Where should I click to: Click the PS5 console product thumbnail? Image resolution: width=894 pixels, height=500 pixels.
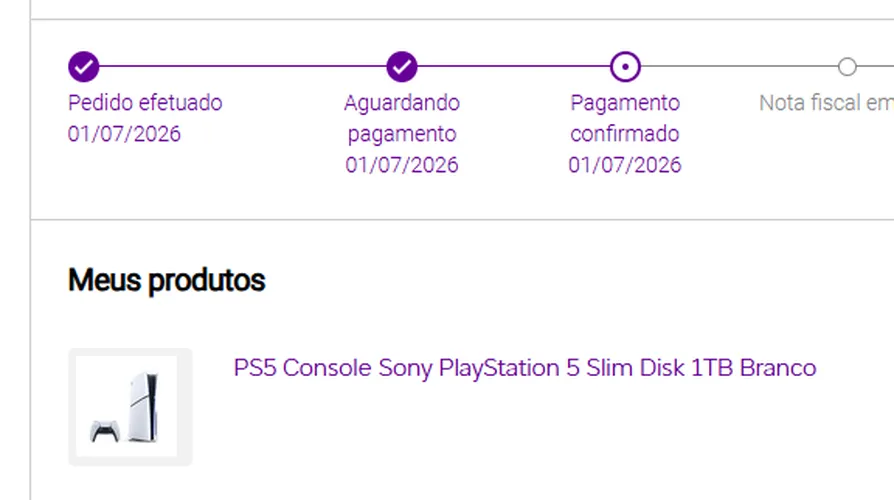point(127,406)
